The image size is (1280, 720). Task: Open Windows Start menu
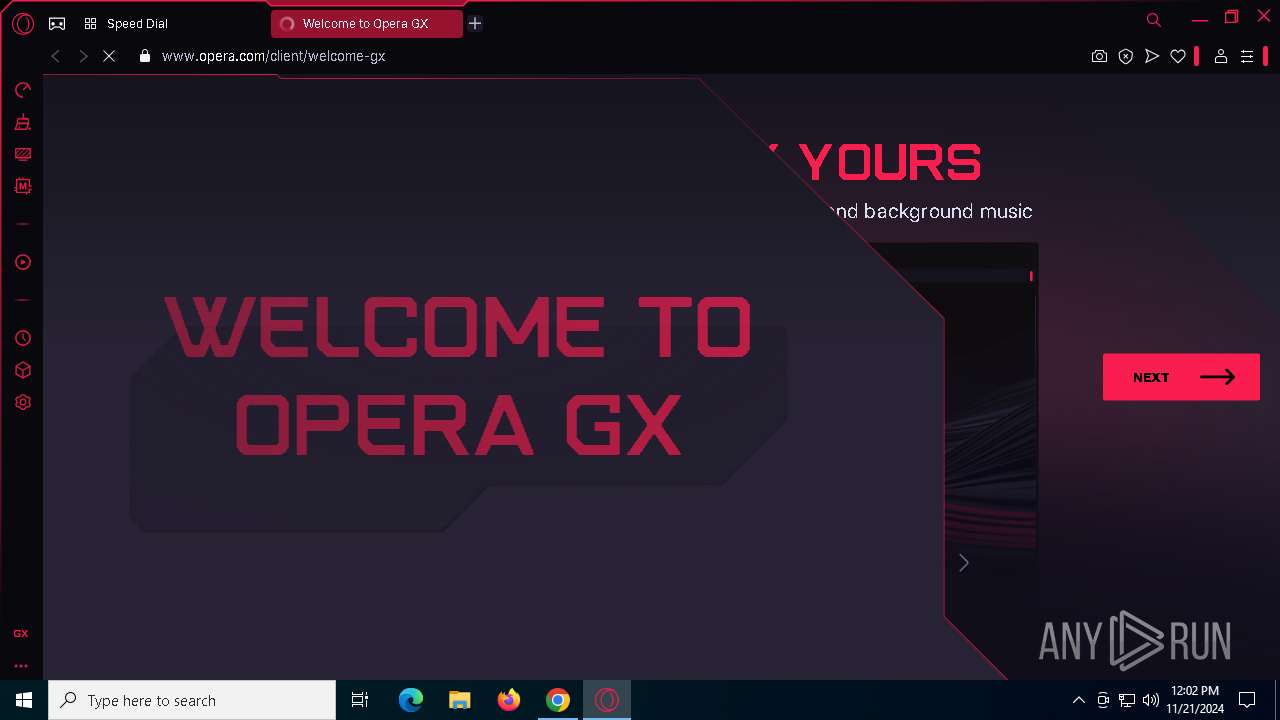click(x=24, y=700)
